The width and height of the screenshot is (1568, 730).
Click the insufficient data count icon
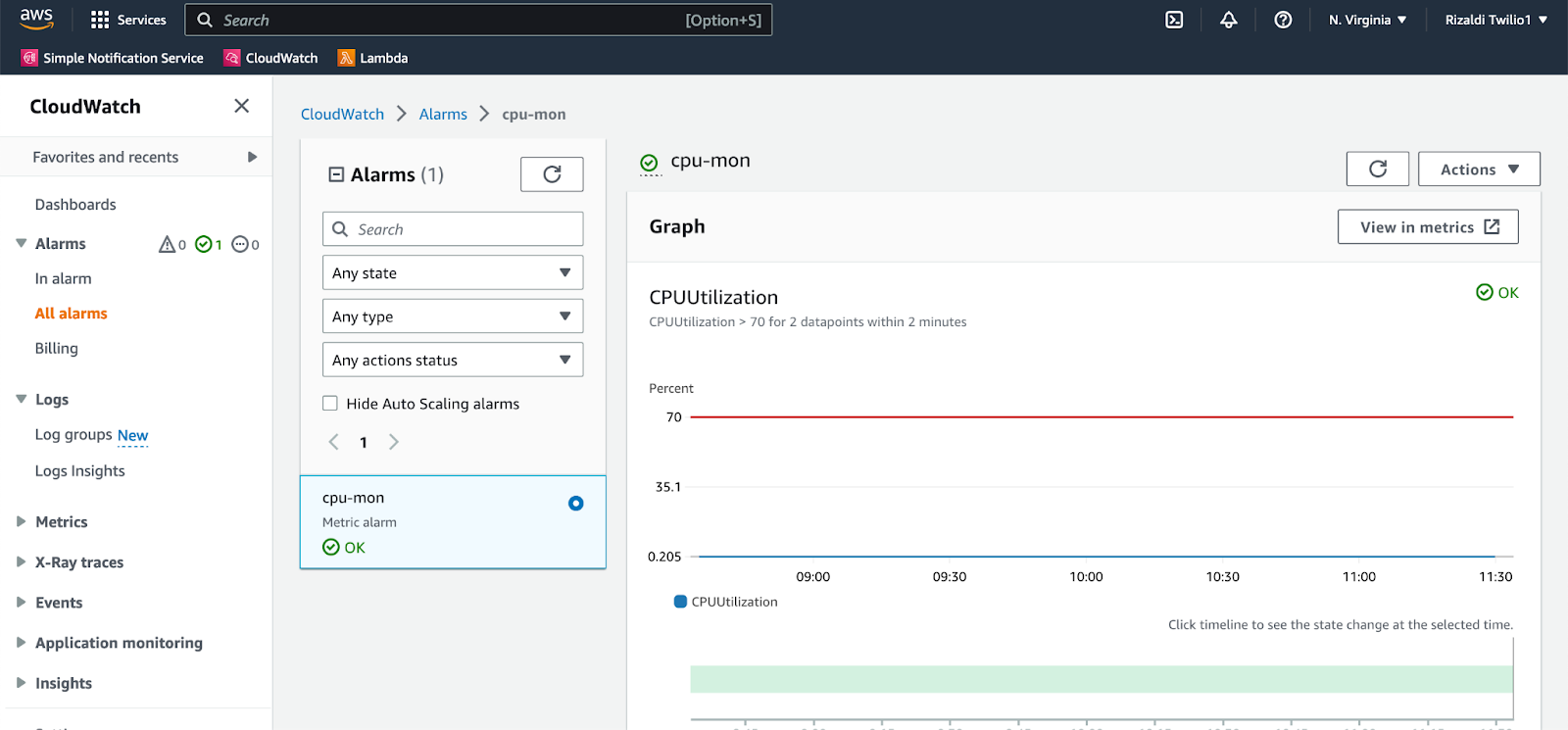click(x=240, y=244)
